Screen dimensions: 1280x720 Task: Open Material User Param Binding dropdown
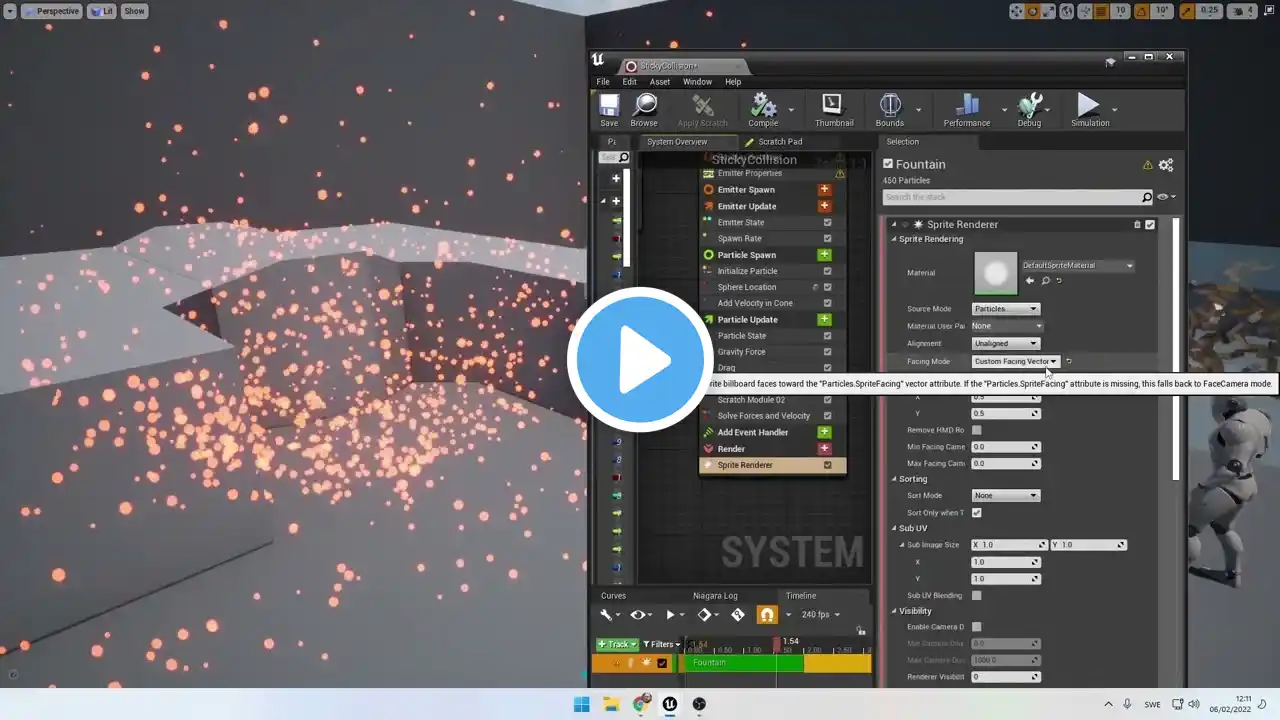click(x=1007, y=326)
